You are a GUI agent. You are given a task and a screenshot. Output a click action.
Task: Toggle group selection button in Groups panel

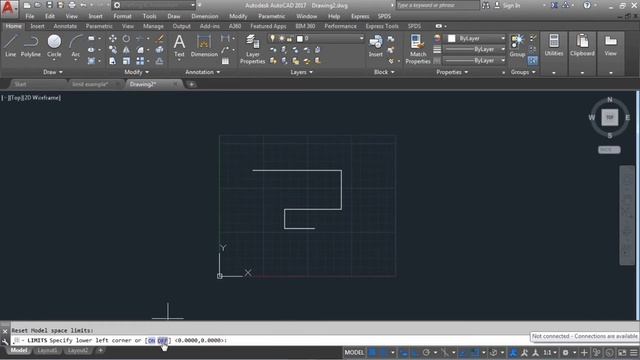click(533, 61)
